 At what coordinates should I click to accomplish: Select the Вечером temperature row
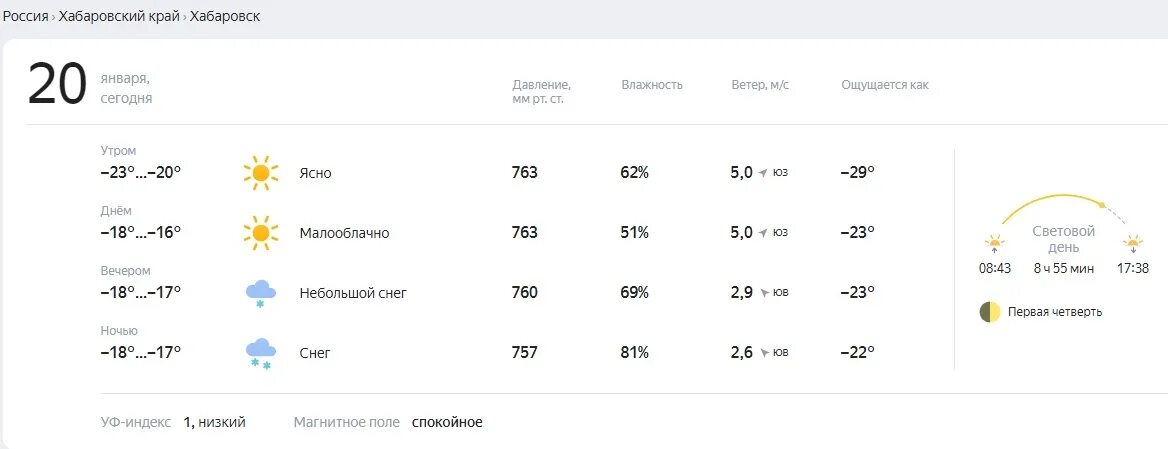click(x=141, y=292)
